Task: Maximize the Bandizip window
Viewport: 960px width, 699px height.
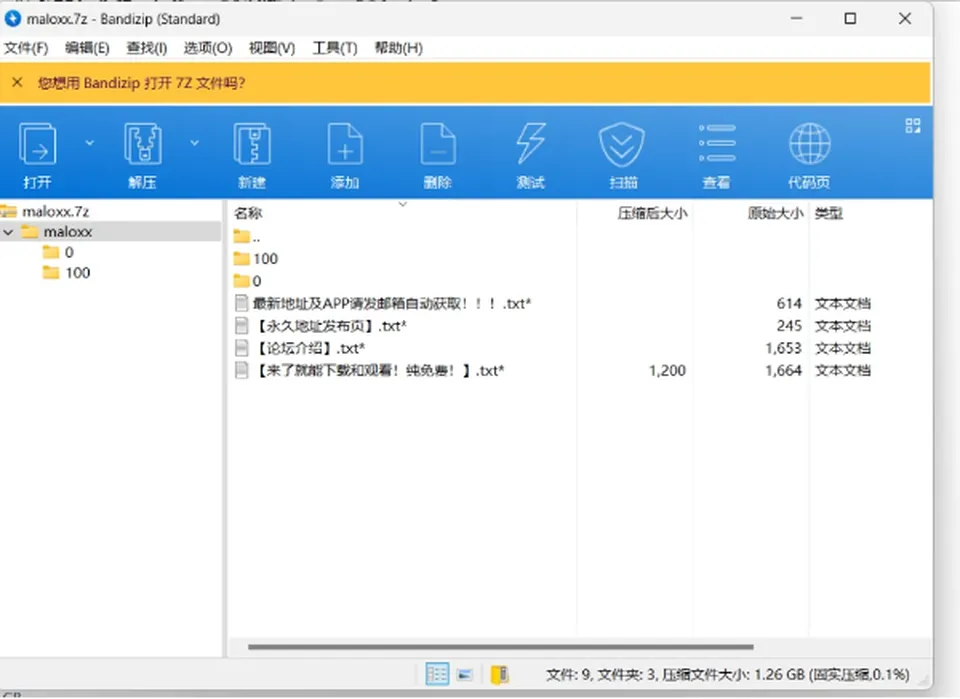Action: 850,19
